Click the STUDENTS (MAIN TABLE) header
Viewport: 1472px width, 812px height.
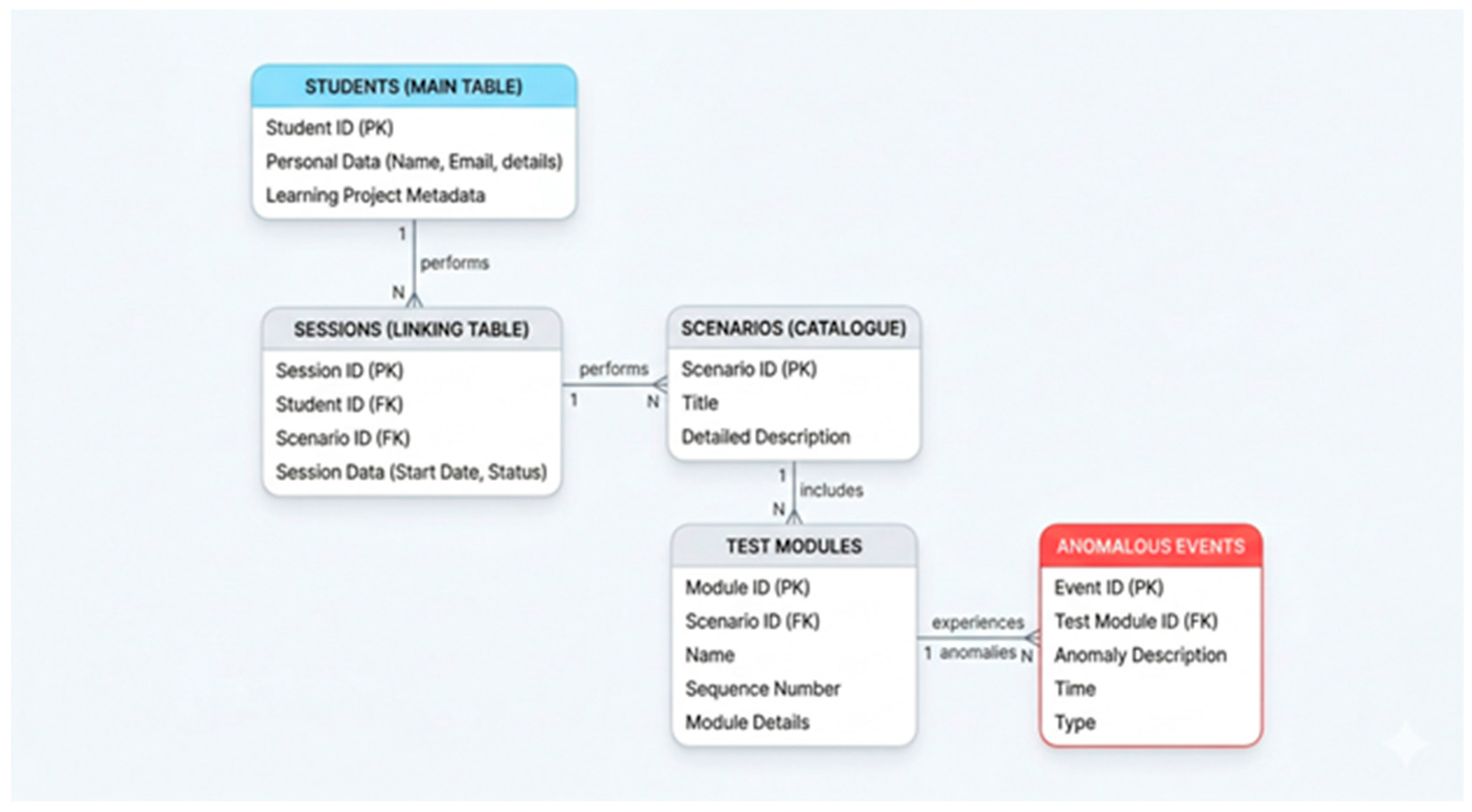click(x=413, y=87)
